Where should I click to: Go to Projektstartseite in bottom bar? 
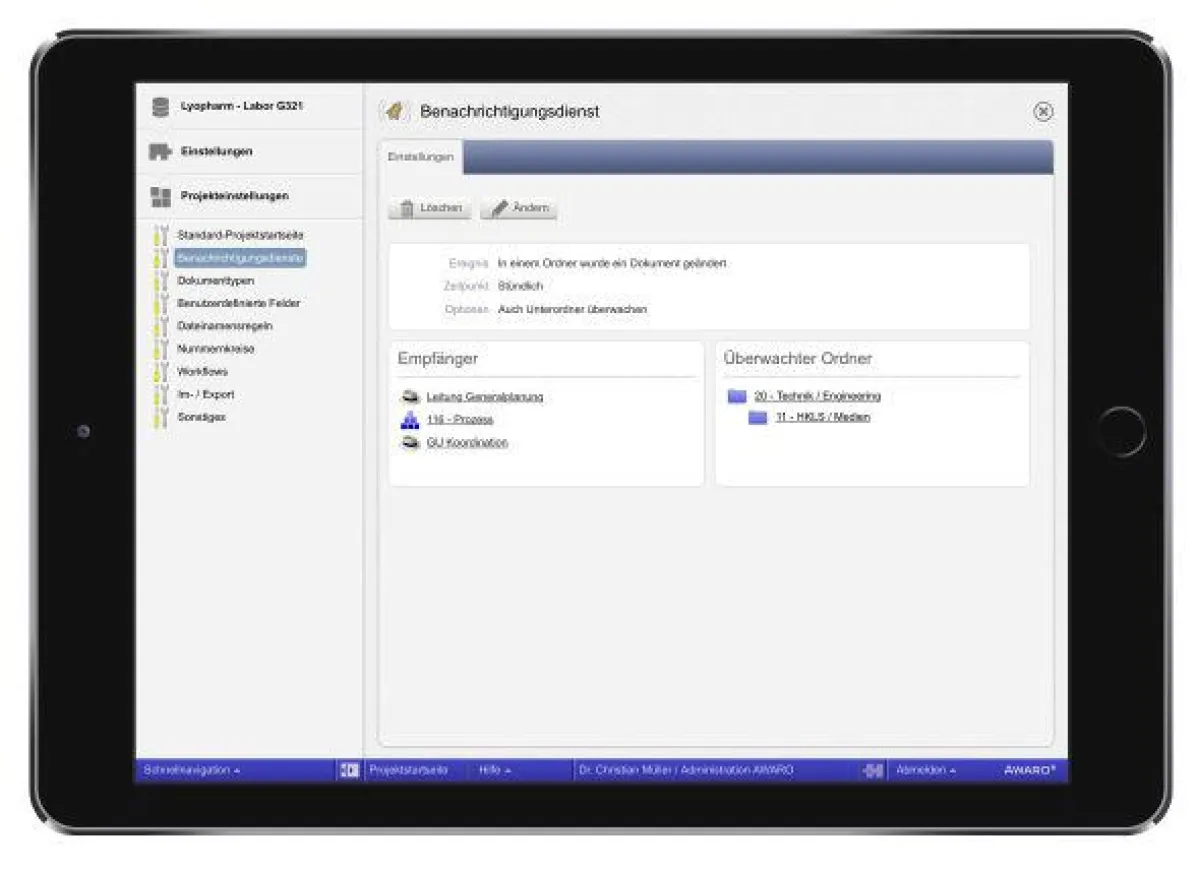pyautogui.click(x=408, y=771)
